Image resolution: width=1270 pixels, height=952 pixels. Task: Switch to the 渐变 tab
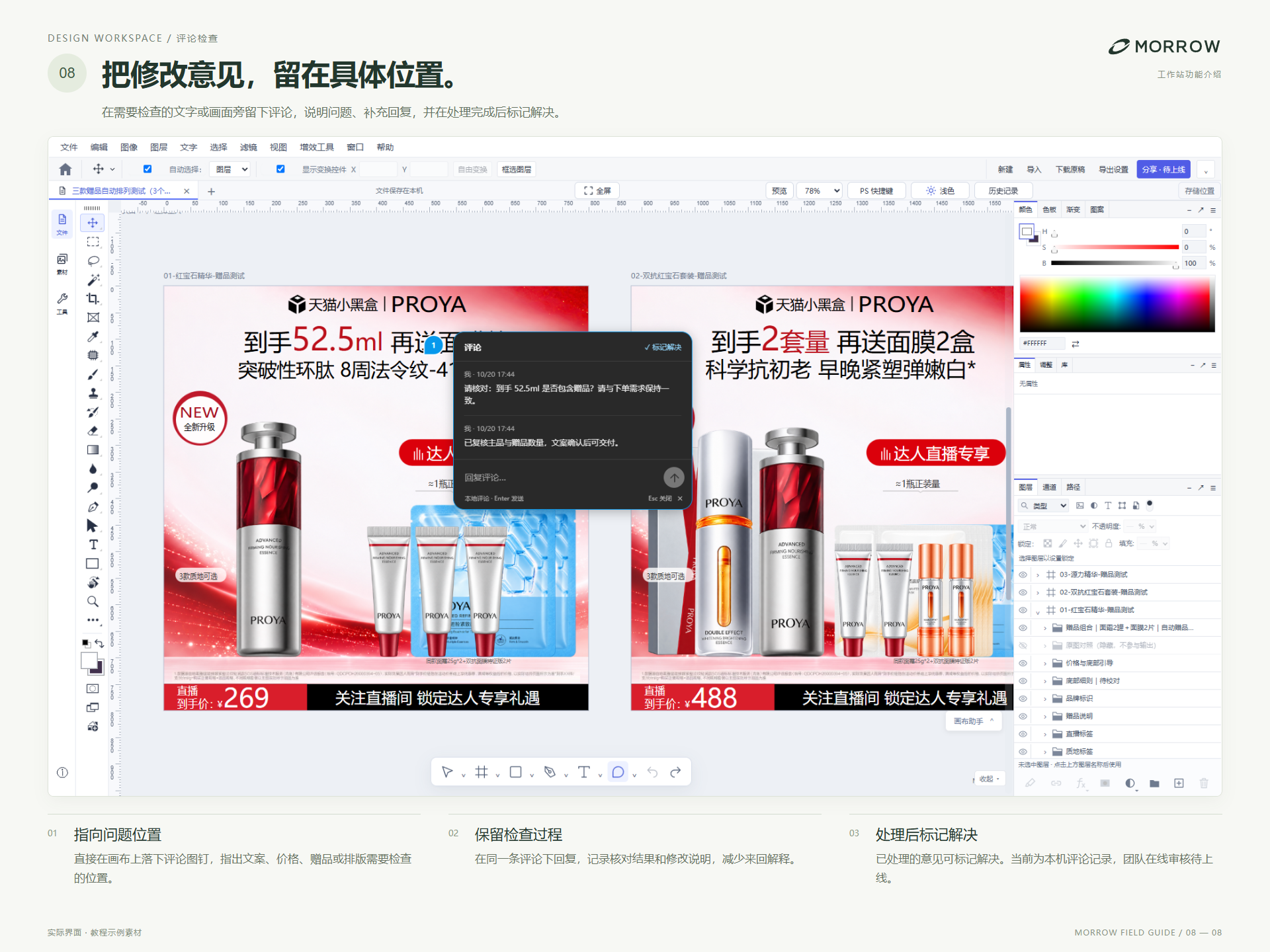pos(1074,210)
